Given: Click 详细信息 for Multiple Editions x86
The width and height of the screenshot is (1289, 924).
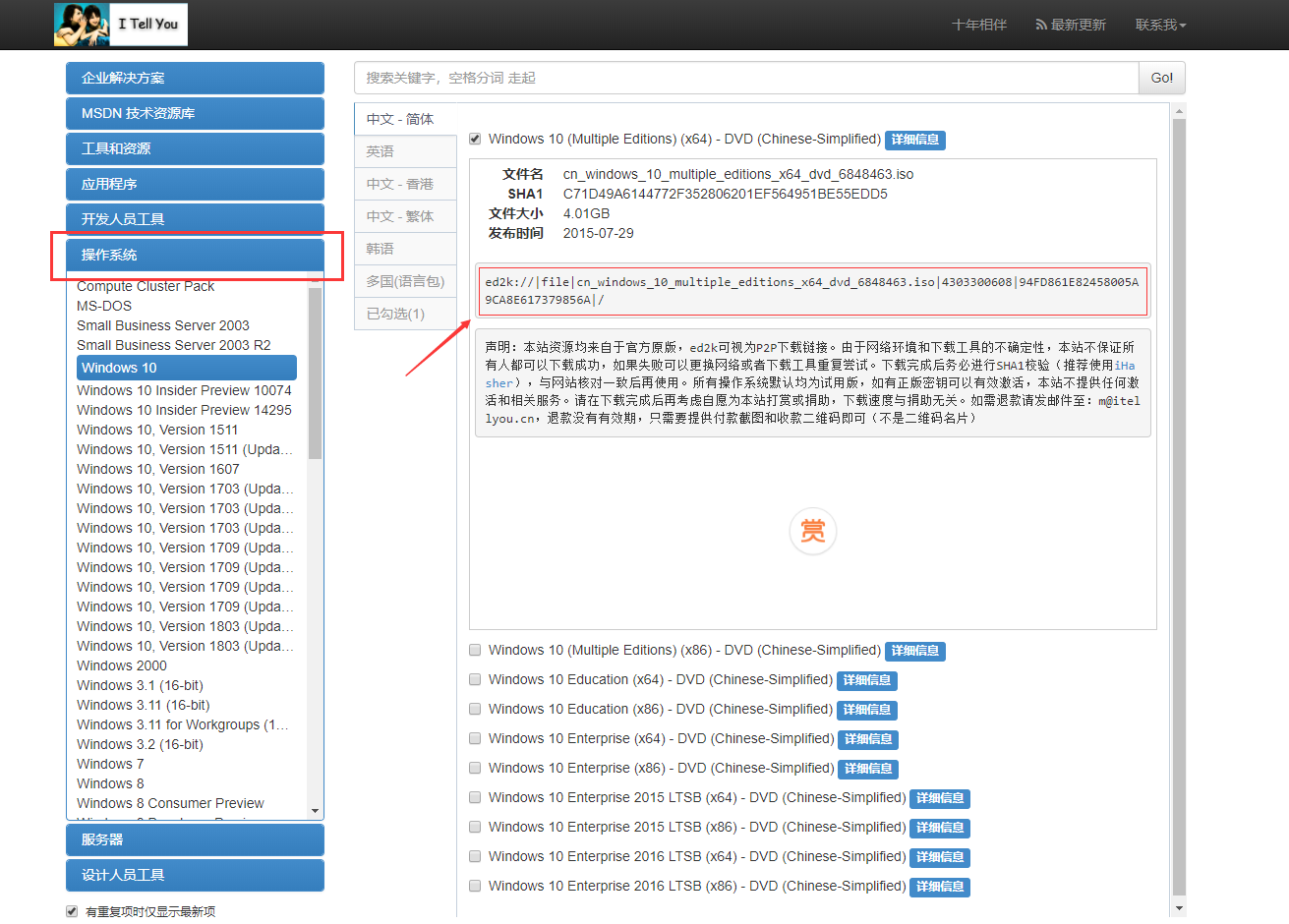Looking at the screenshot, I should pyautogui.click(x=915, y=651).
